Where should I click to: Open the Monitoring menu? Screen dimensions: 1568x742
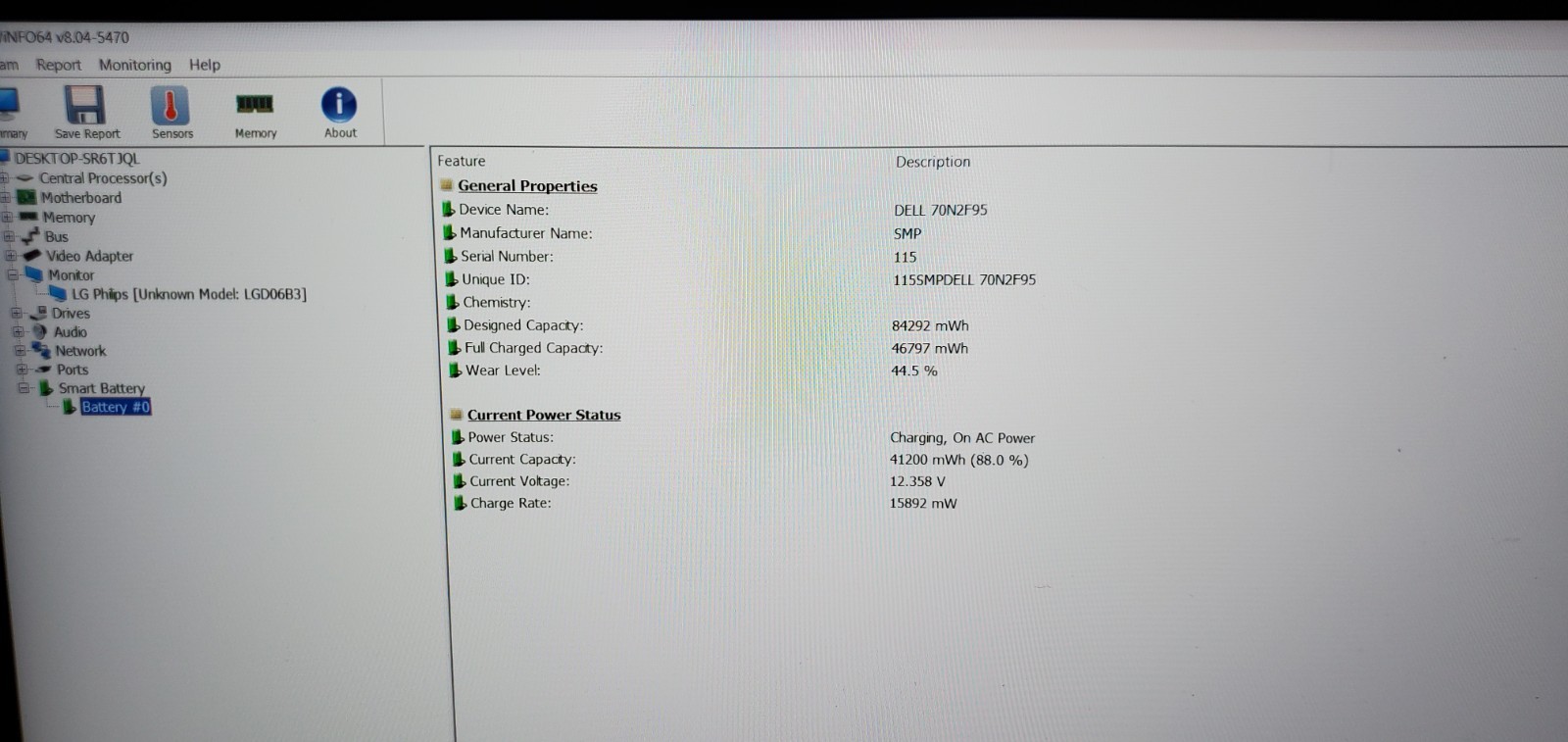pyautogui.click(x=134, y=65)
